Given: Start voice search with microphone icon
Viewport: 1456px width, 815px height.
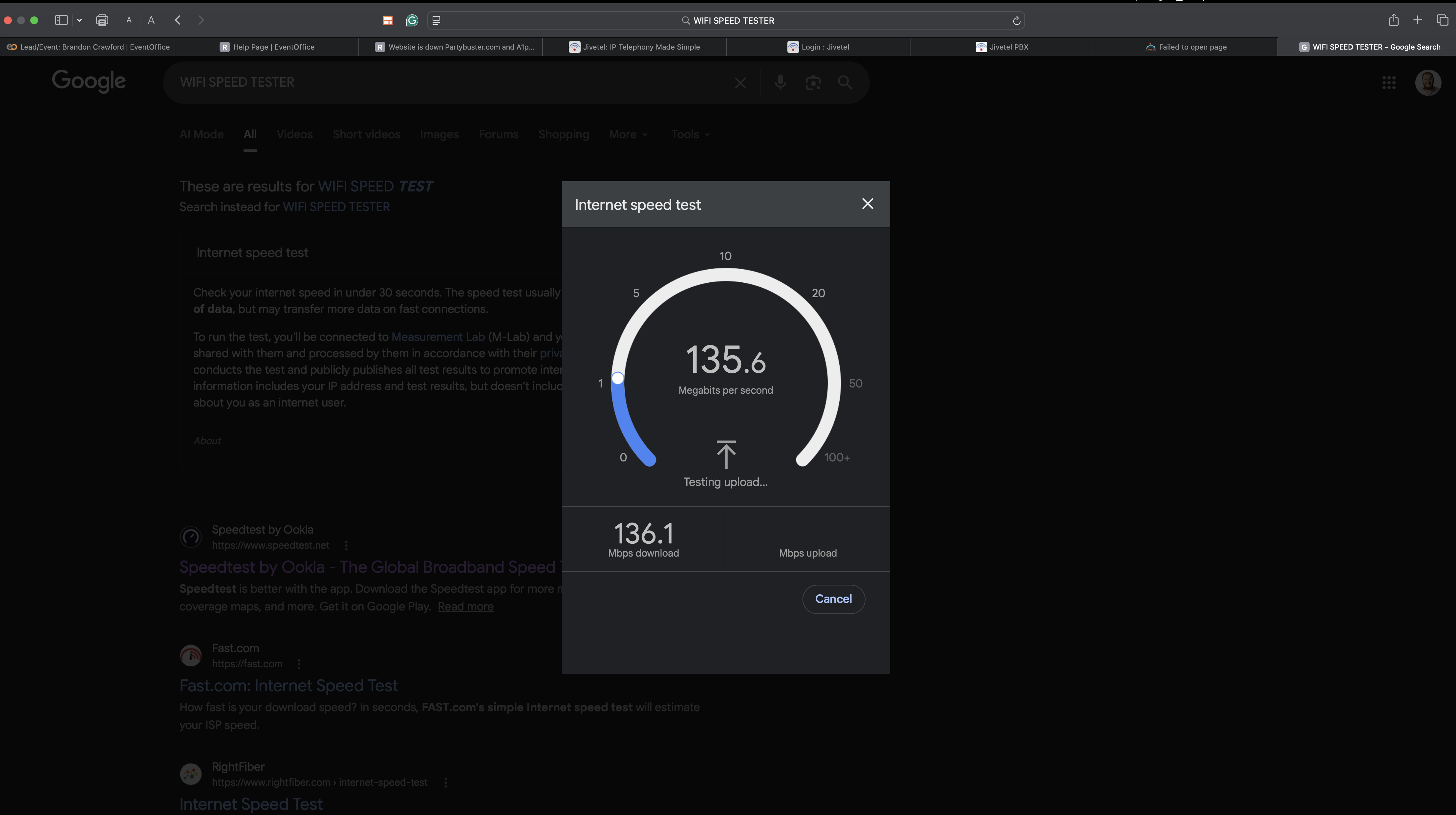Looking at the screenshot, I should tap(780, 82).
